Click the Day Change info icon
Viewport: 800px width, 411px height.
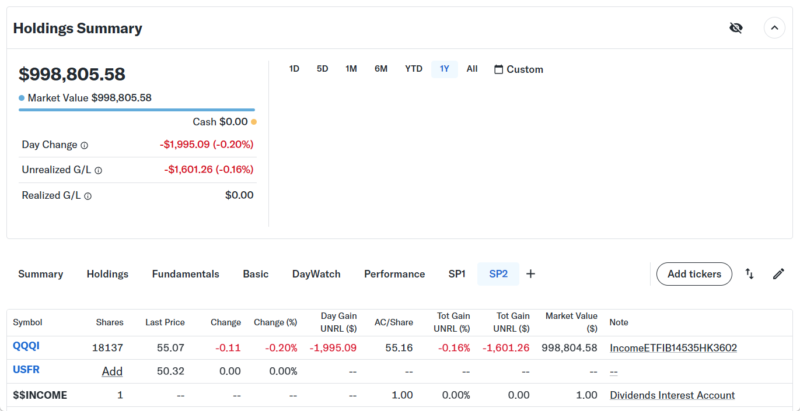[x=84, y=145]
